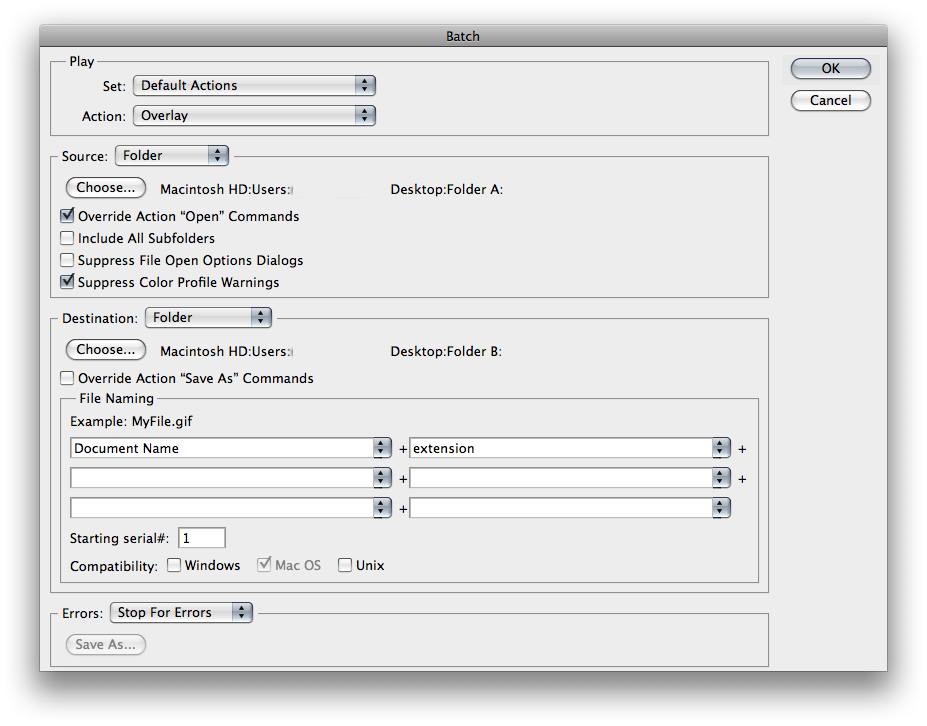Open the Destination dropdown set to Folder
The image size is (927, 726).
click(208, 318)
